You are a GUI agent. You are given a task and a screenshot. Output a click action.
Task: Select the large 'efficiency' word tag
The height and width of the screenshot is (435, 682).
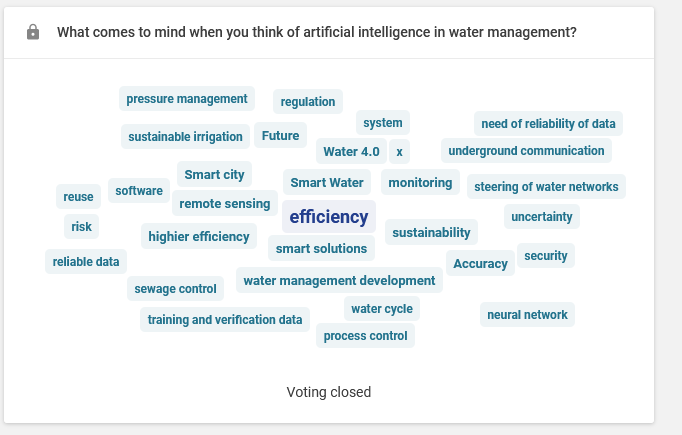(329, 217)
